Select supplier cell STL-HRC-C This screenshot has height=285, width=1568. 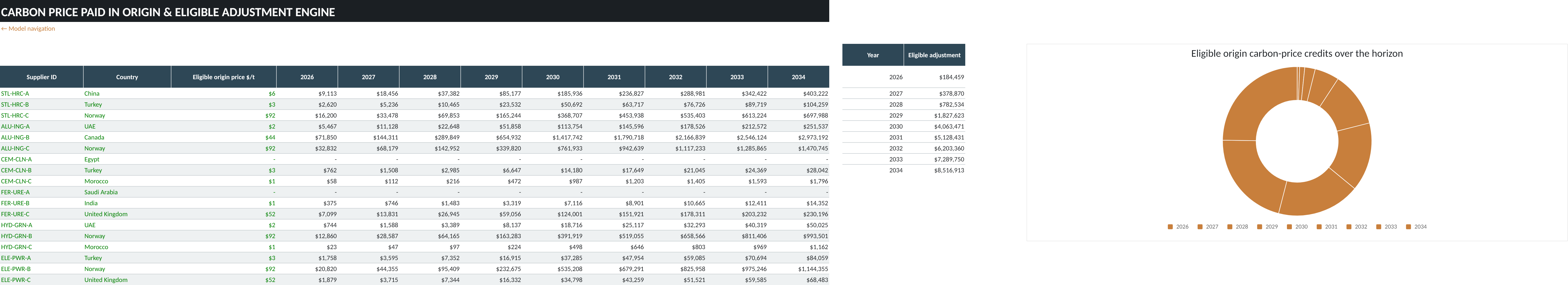41,115
